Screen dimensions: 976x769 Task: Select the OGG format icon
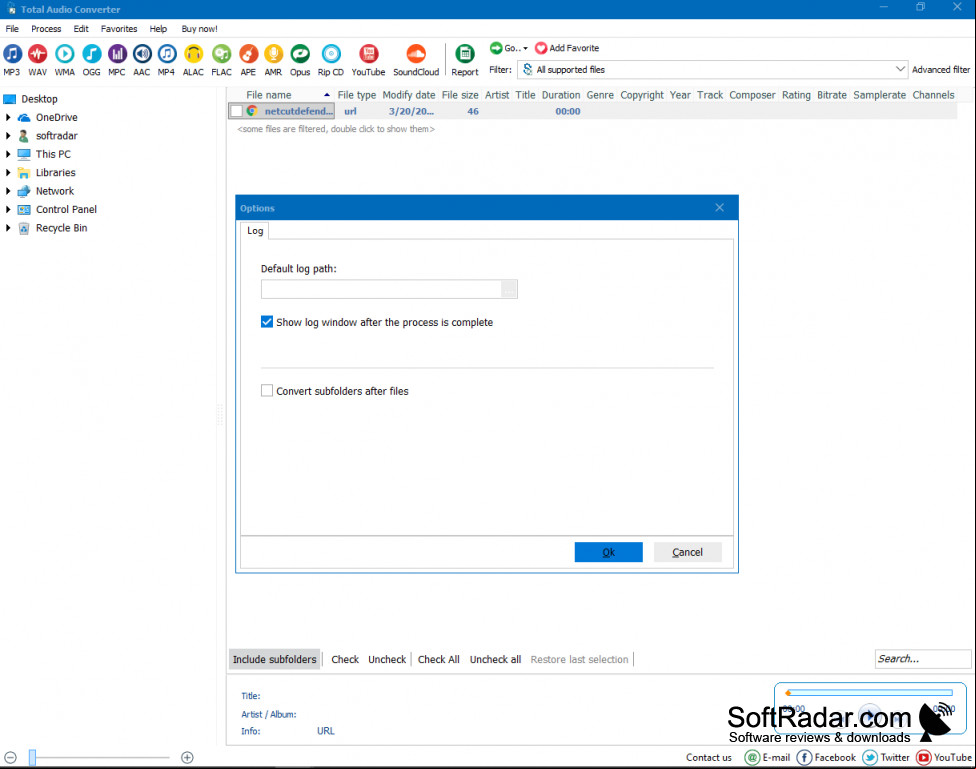pos(92,54)
